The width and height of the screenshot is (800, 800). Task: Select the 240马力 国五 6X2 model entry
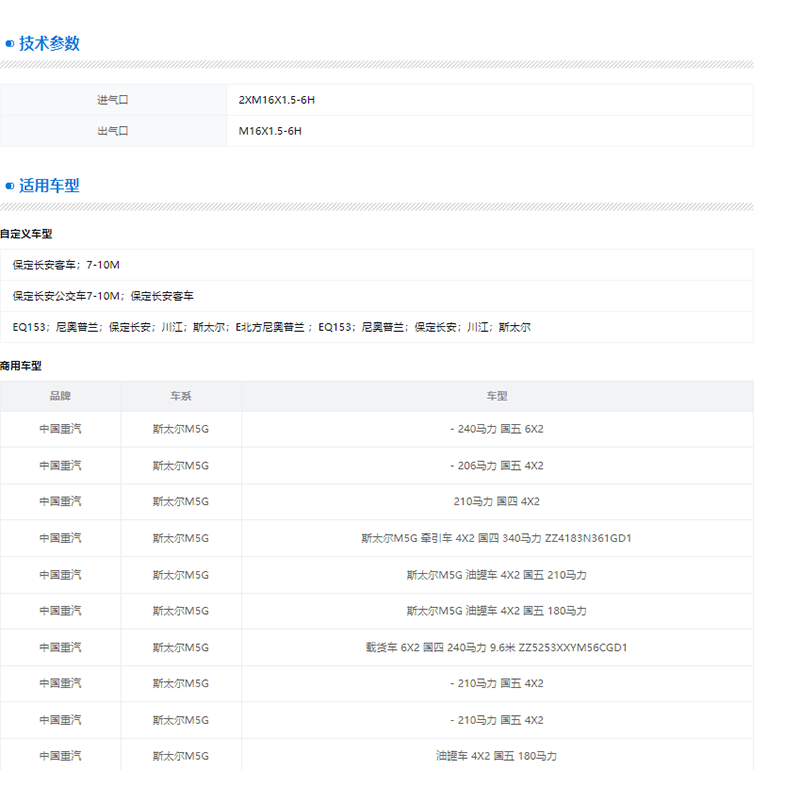click(497, 429)
